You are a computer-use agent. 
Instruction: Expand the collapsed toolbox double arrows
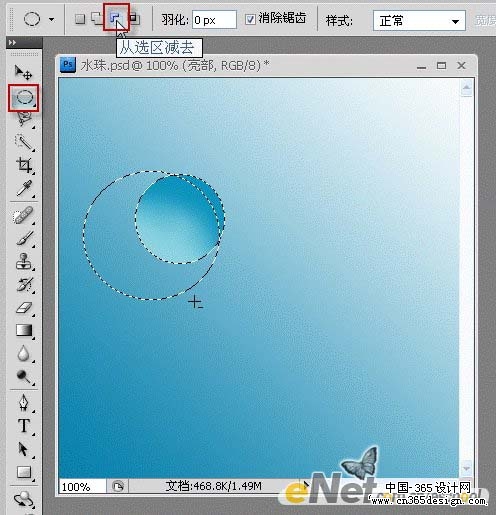coord(12,42)
